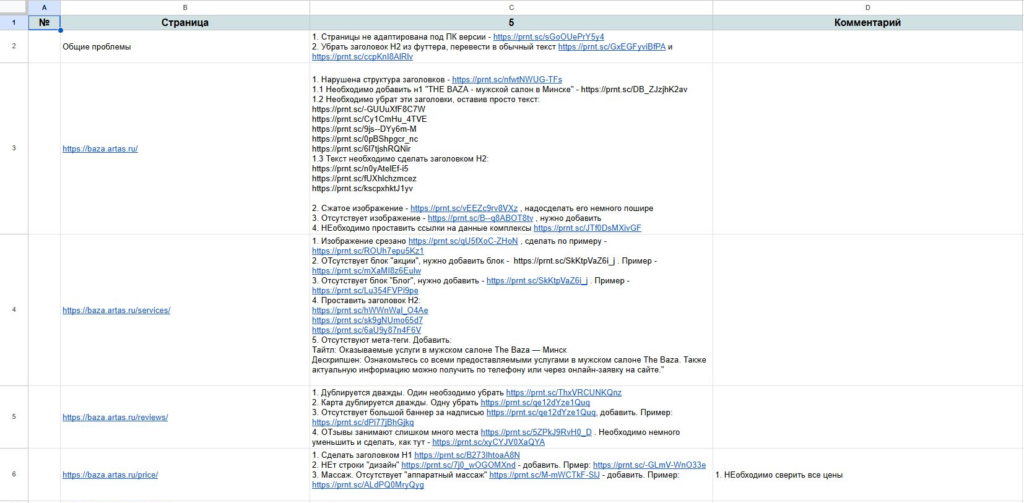Click the text 'Дублируется дважды. Один необзодимо убрать'

pyautogui.click(x=412, y=393)
